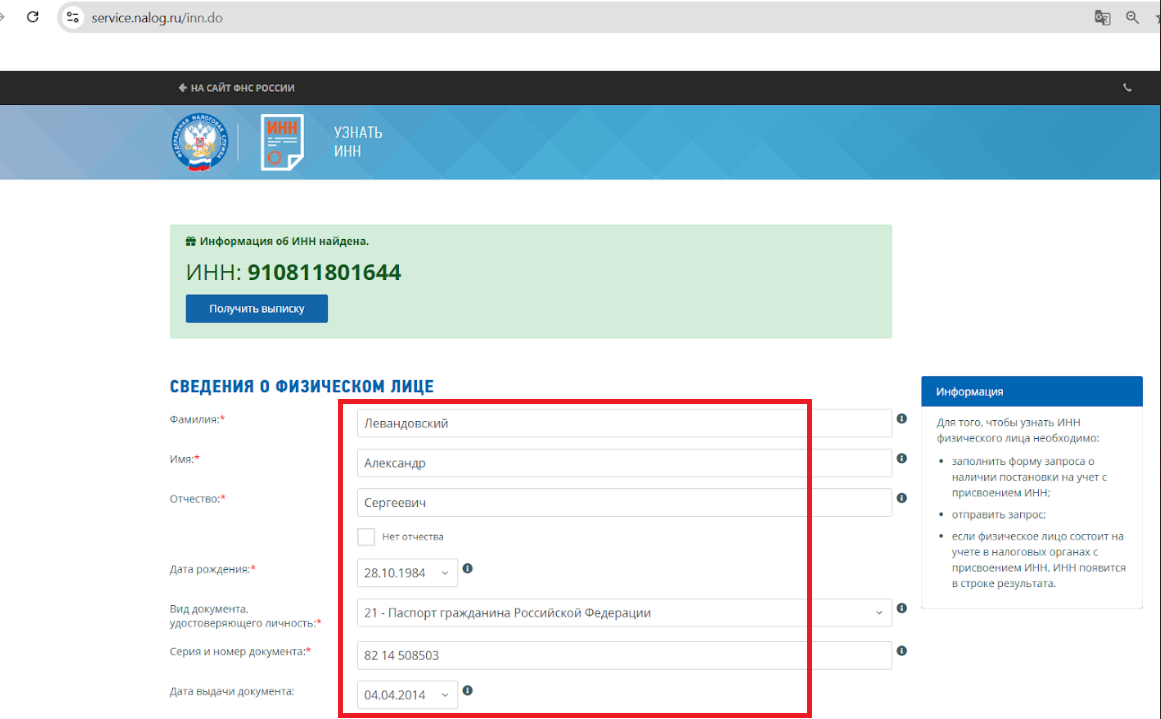This screenshot has height=719, width=1161.
Task: Open the Дата рождения date dropdown
Action: [x=406, y=573]
